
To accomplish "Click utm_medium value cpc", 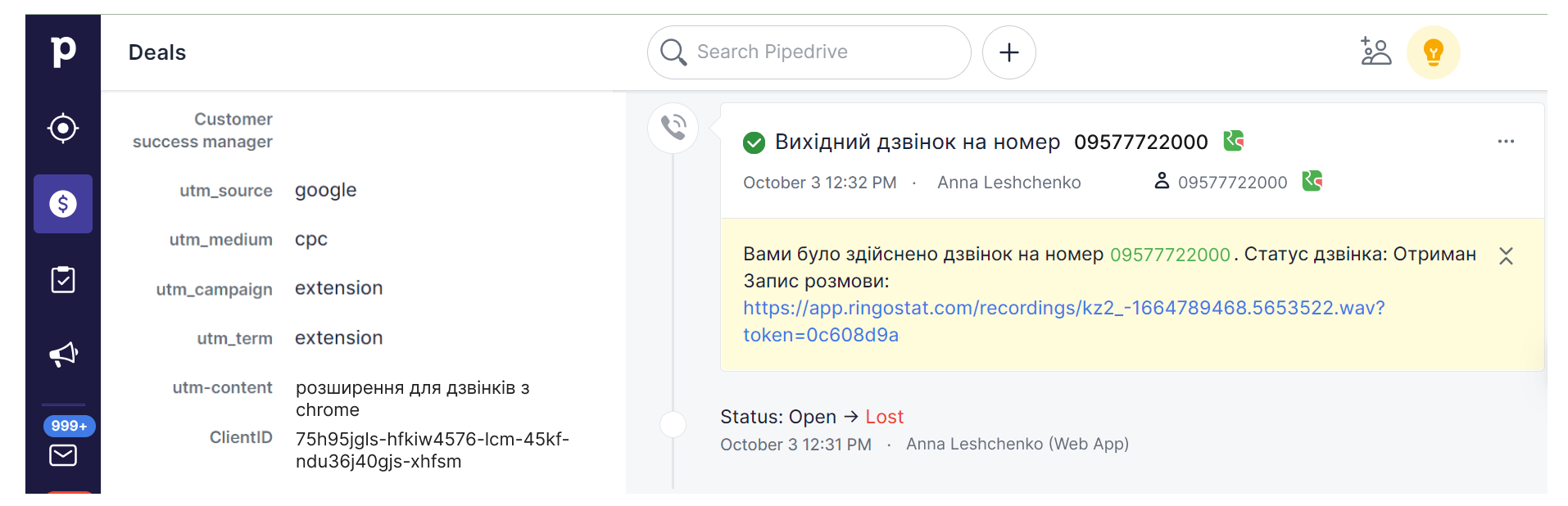I will [311, 240].
